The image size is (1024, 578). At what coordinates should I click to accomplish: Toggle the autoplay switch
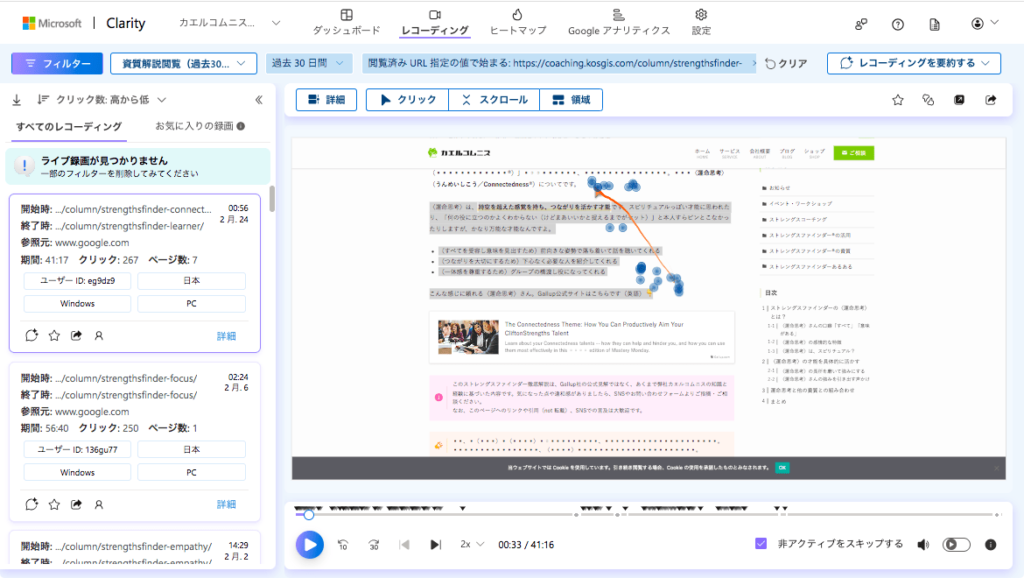(x=956, y=545)
